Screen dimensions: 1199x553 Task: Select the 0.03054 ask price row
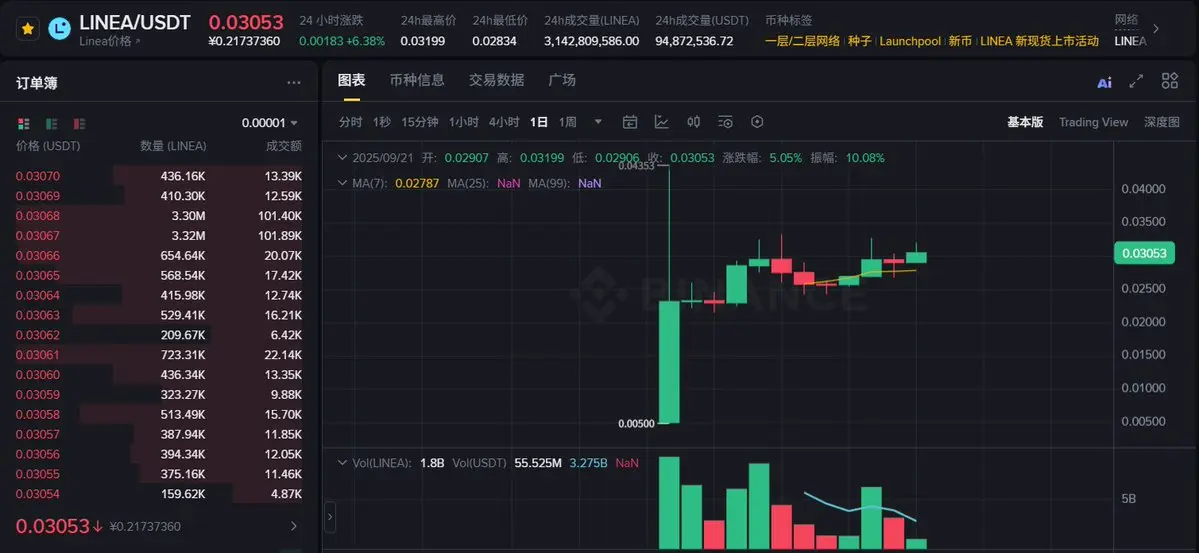[159, 494]
